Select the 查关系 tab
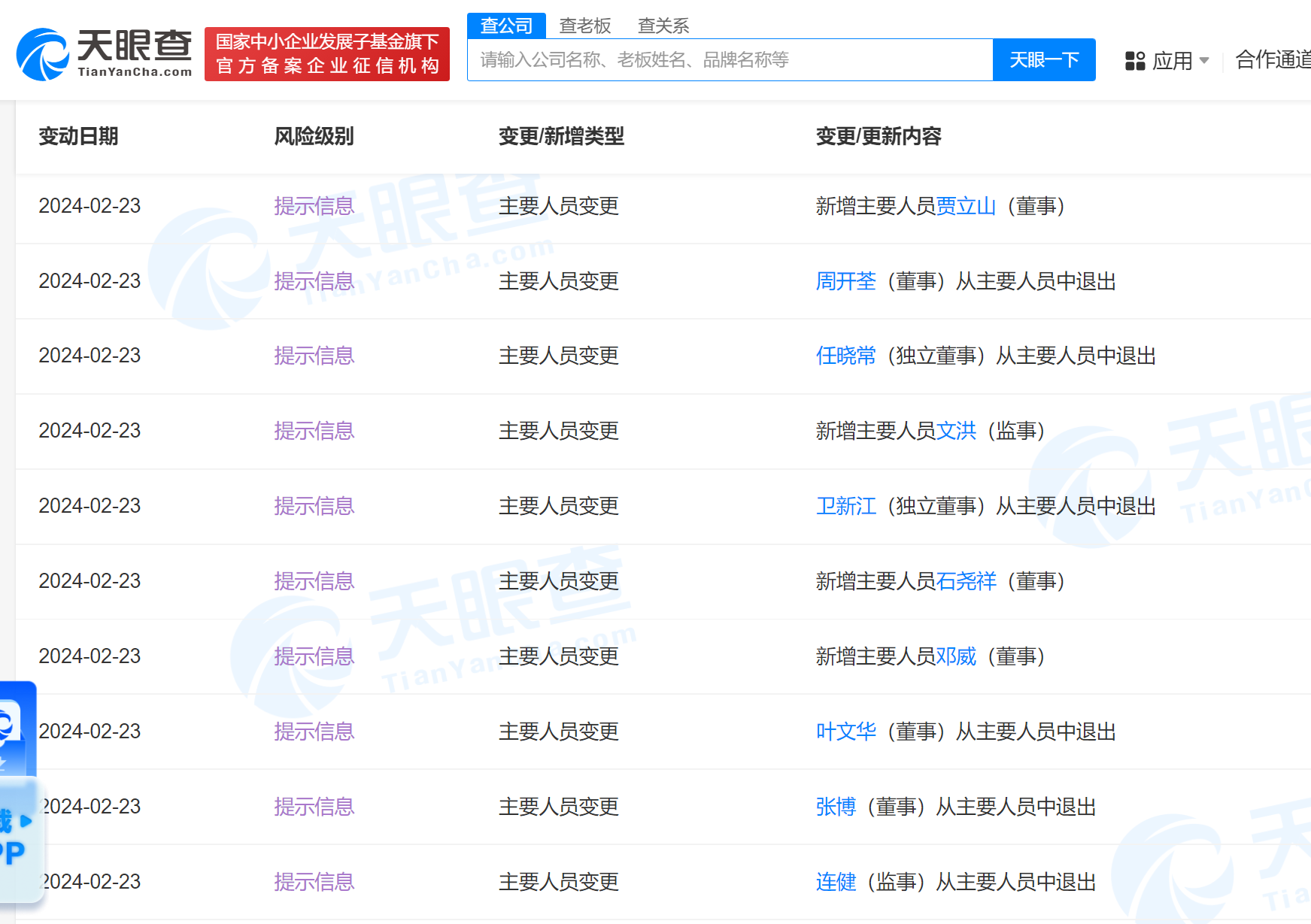 pos(663,26)
